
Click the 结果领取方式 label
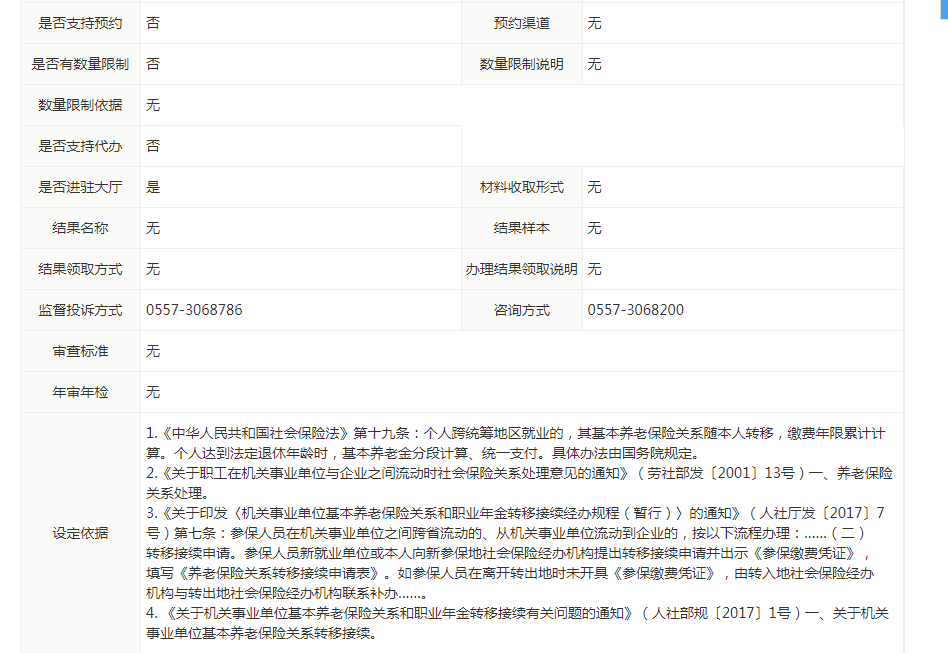tap(80, 269)
